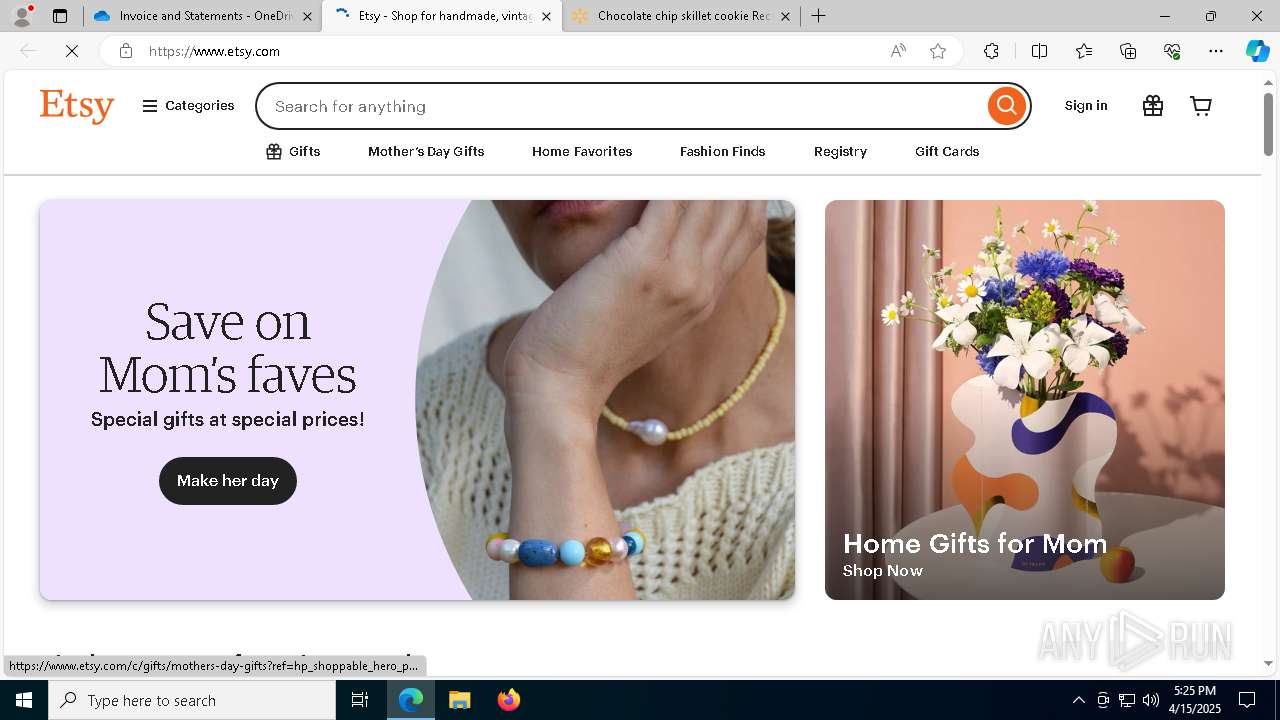The height and width of the screenshot is (720, 1280).
Task: Click the vertical page scrollbar thumb
Action: 1268,124
